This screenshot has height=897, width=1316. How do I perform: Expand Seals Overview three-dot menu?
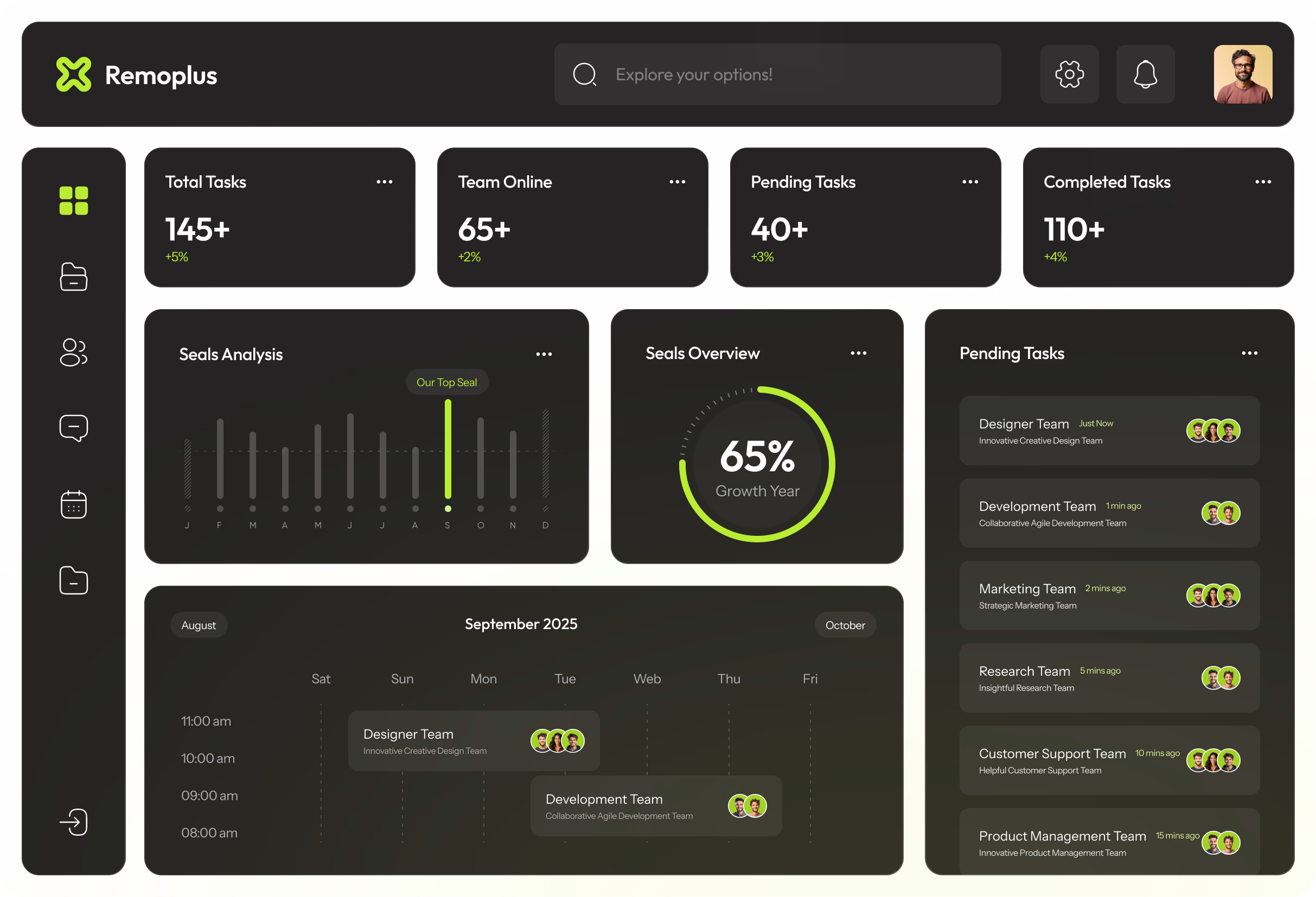point(859,353)
